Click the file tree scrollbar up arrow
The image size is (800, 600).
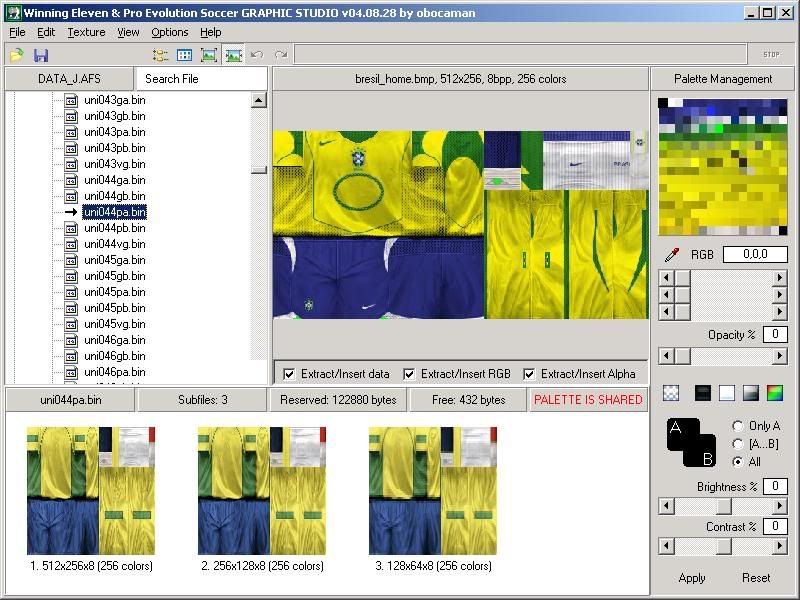point(259,100)
